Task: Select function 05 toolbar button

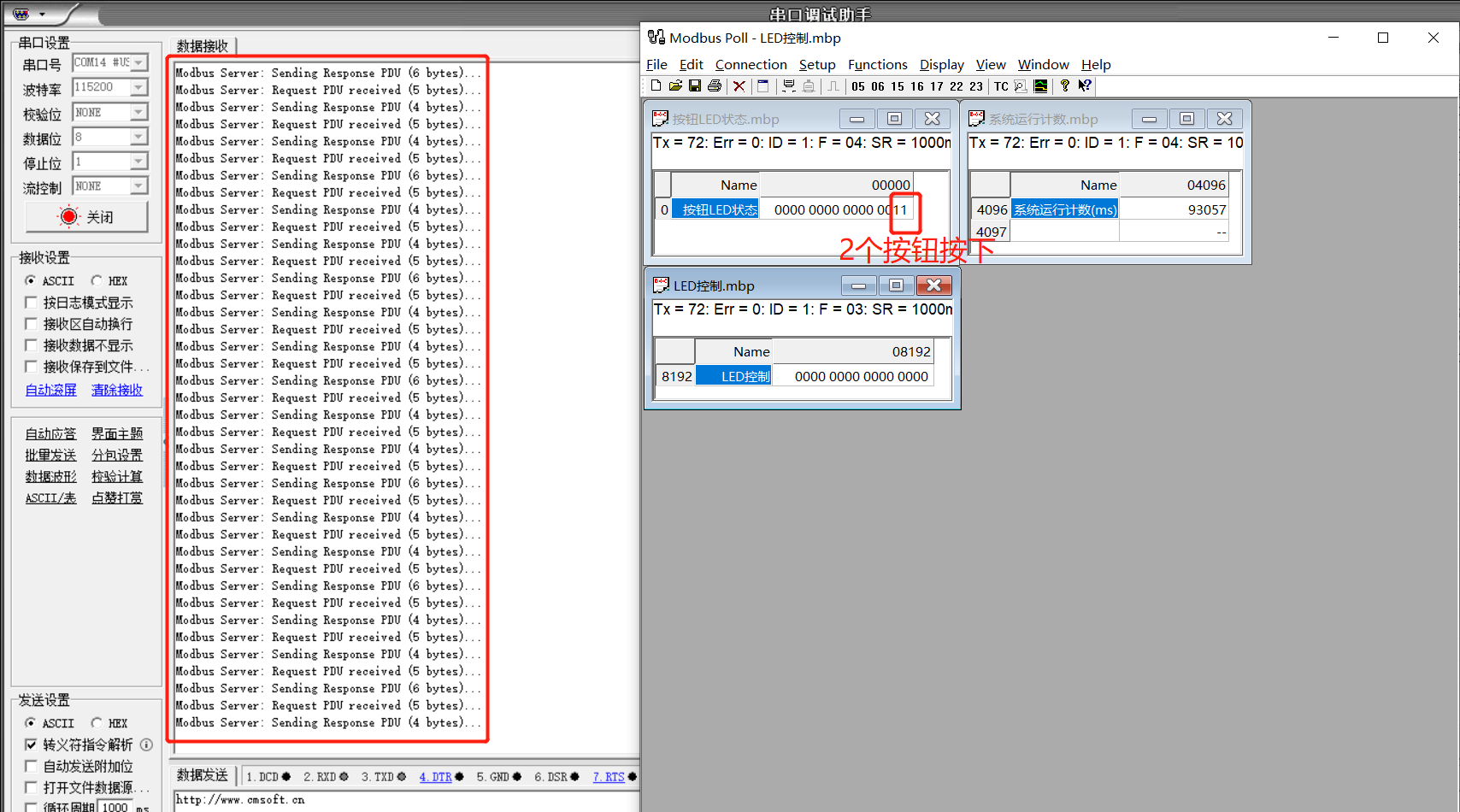Action: coord(858,86)
